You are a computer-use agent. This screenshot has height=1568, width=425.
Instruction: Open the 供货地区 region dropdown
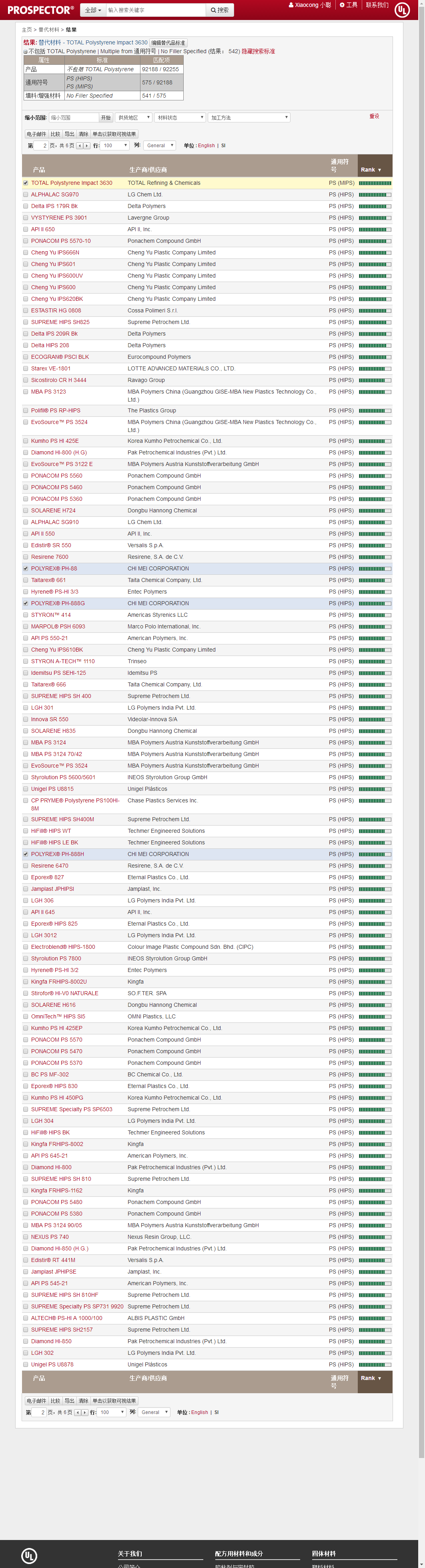133,118
